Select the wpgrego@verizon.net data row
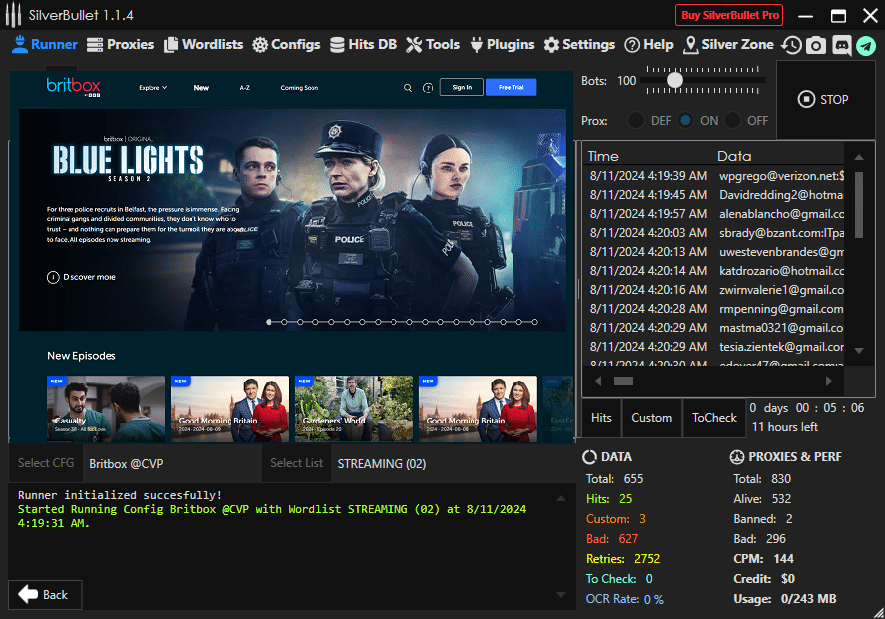The height and width of the screenshot is (619, 885). [x=714, y=176]
